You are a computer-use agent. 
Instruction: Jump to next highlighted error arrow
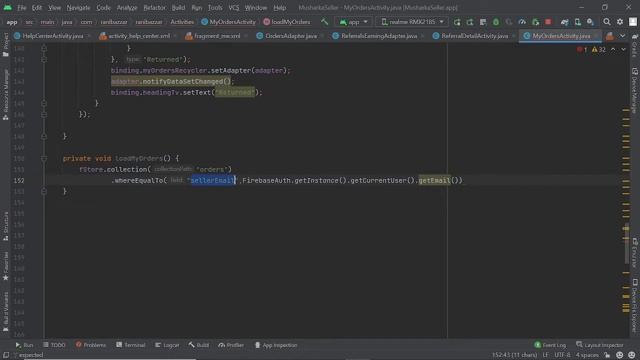pos(624,49)
